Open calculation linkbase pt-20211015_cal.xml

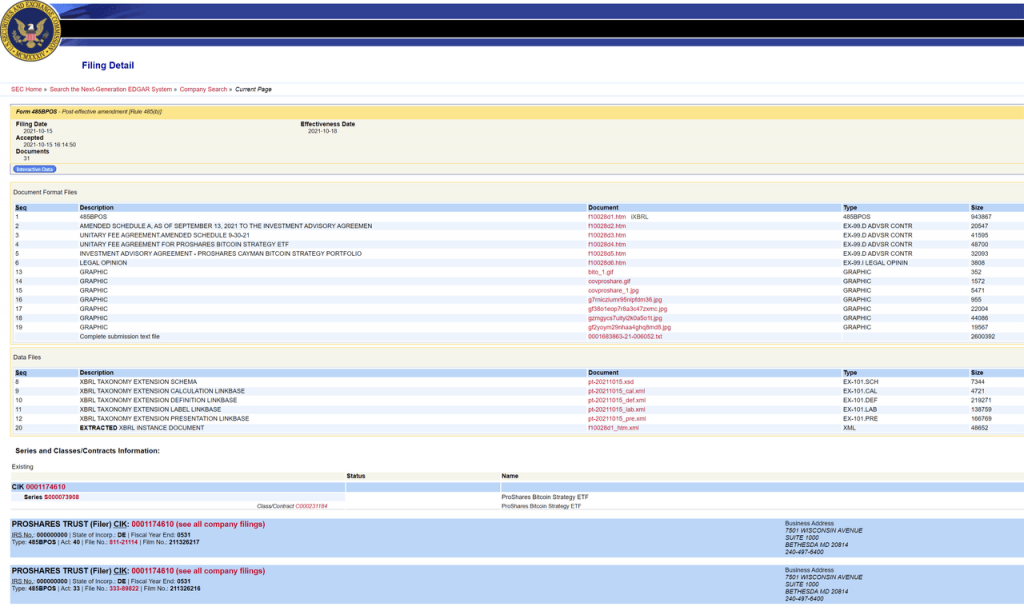(x=616, y=391)
